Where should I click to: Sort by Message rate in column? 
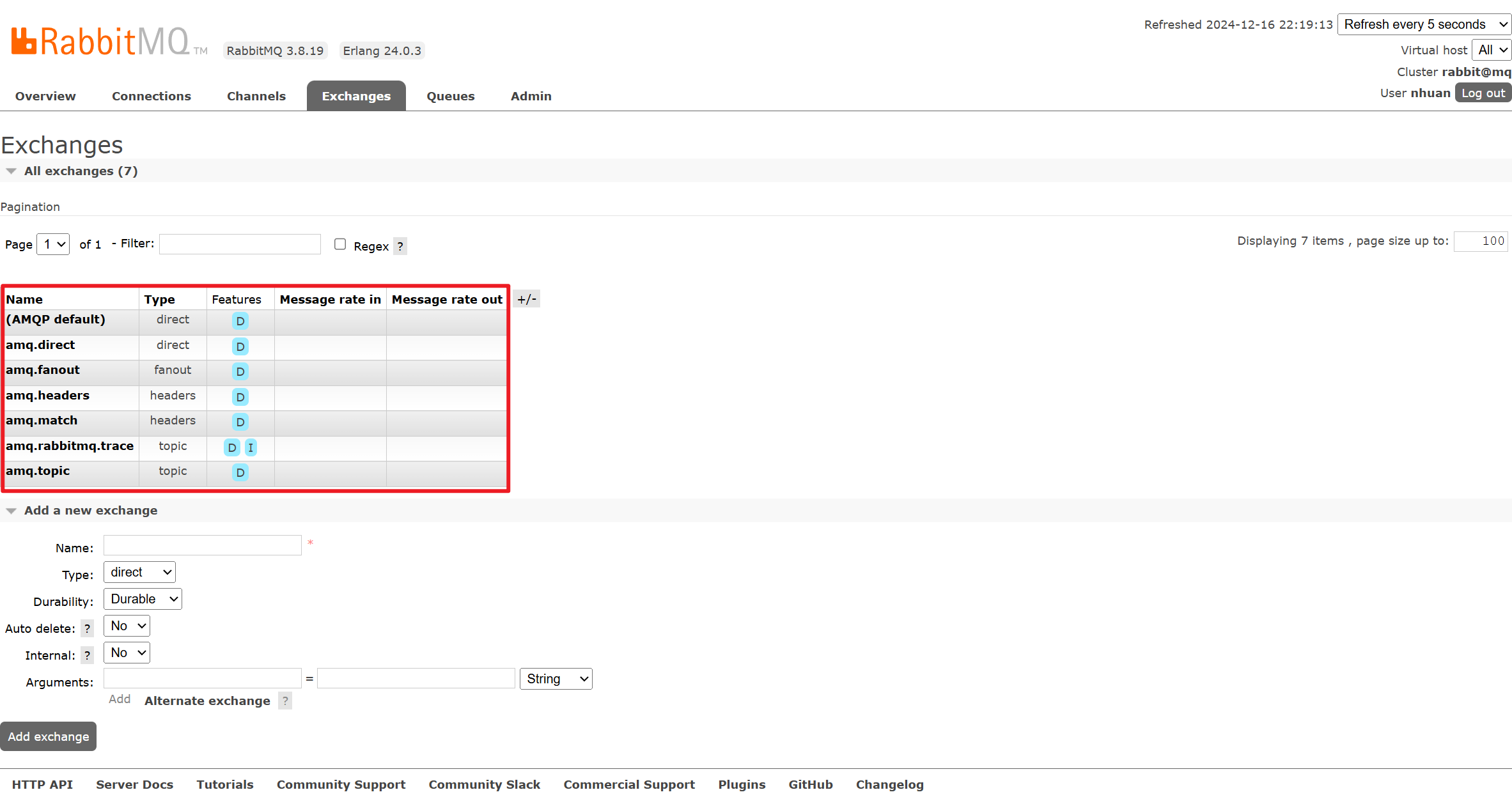[331, 299]
